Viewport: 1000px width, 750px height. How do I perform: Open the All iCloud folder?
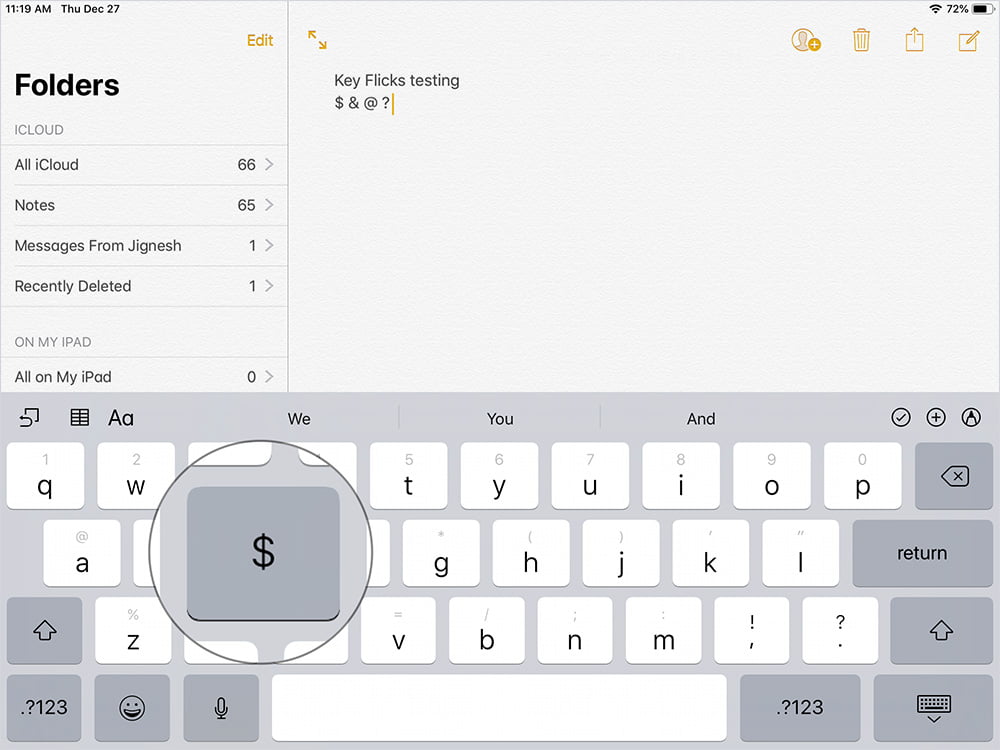(x=144, y=165)
